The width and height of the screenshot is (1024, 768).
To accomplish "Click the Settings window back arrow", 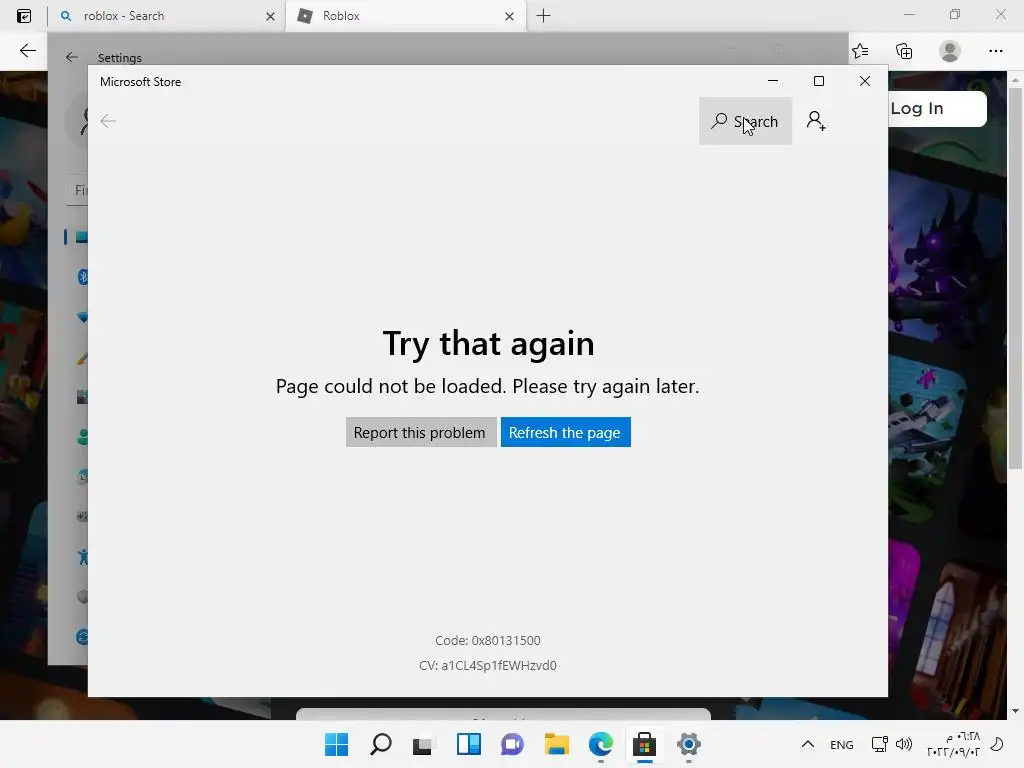I will pos(72,57).
